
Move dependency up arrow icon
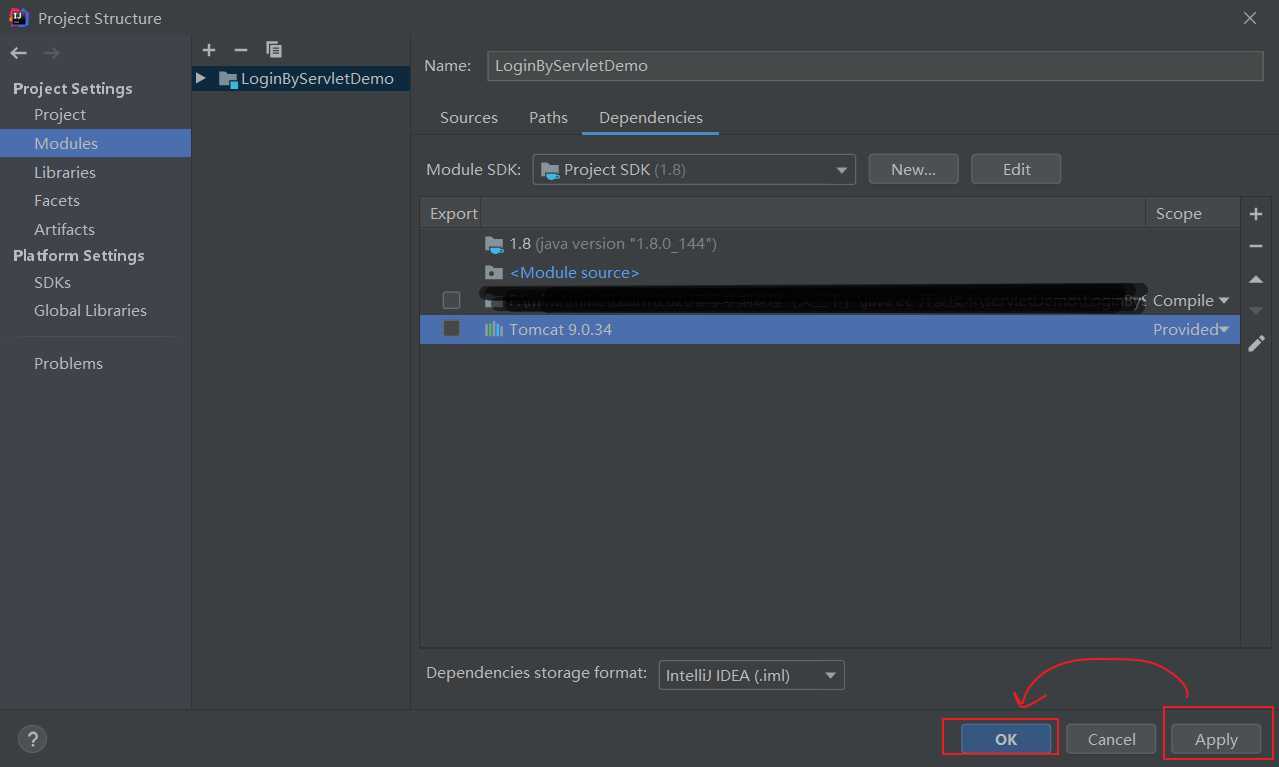1257,280
